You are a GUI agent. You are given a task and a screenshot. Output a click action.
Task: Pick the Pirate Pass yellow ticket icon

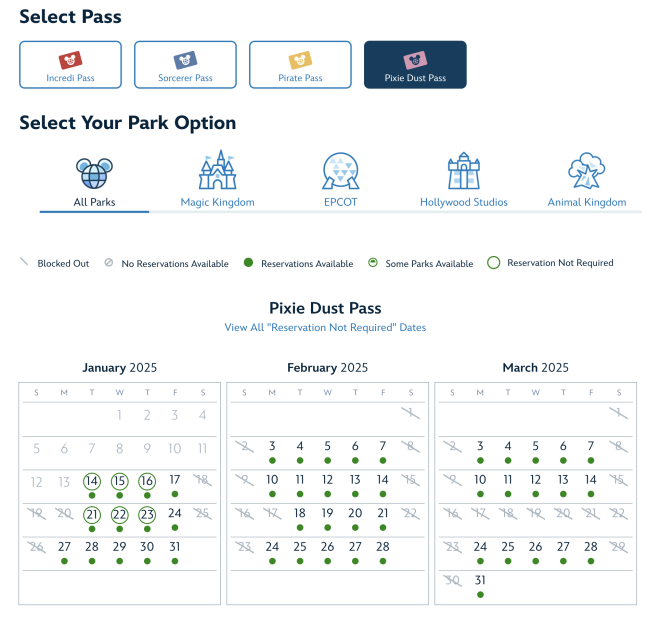tap(300, 60)
